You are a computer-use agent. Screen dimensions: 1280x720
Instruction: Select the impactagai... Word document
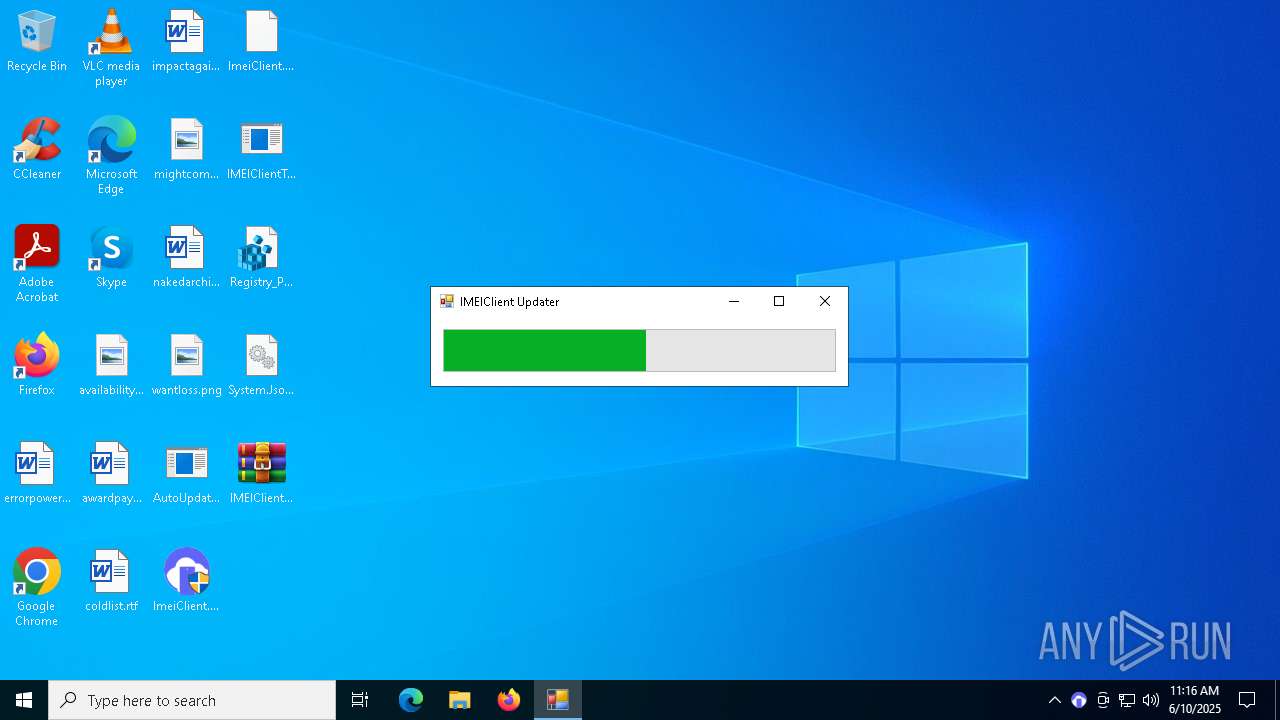coord(186,42)
